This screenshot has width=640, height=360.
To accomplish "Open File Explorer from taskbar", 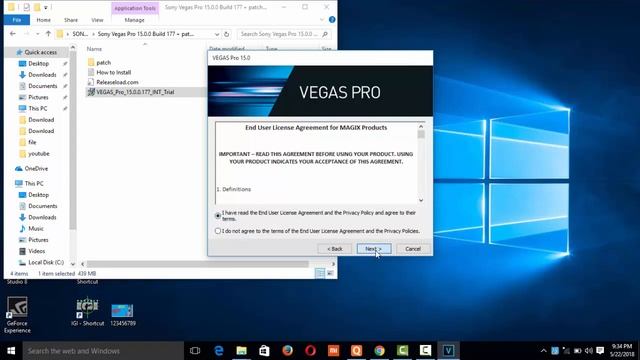I will point(242,351).
